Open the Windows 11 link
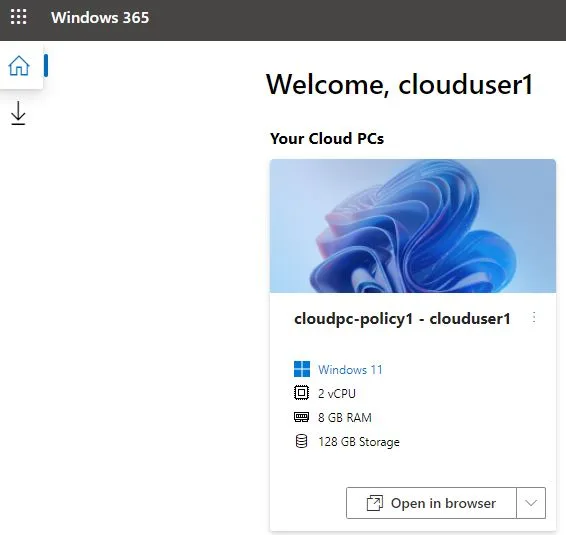Image resolution: width=566 pixels, height=535 pixels. (350, 370)
